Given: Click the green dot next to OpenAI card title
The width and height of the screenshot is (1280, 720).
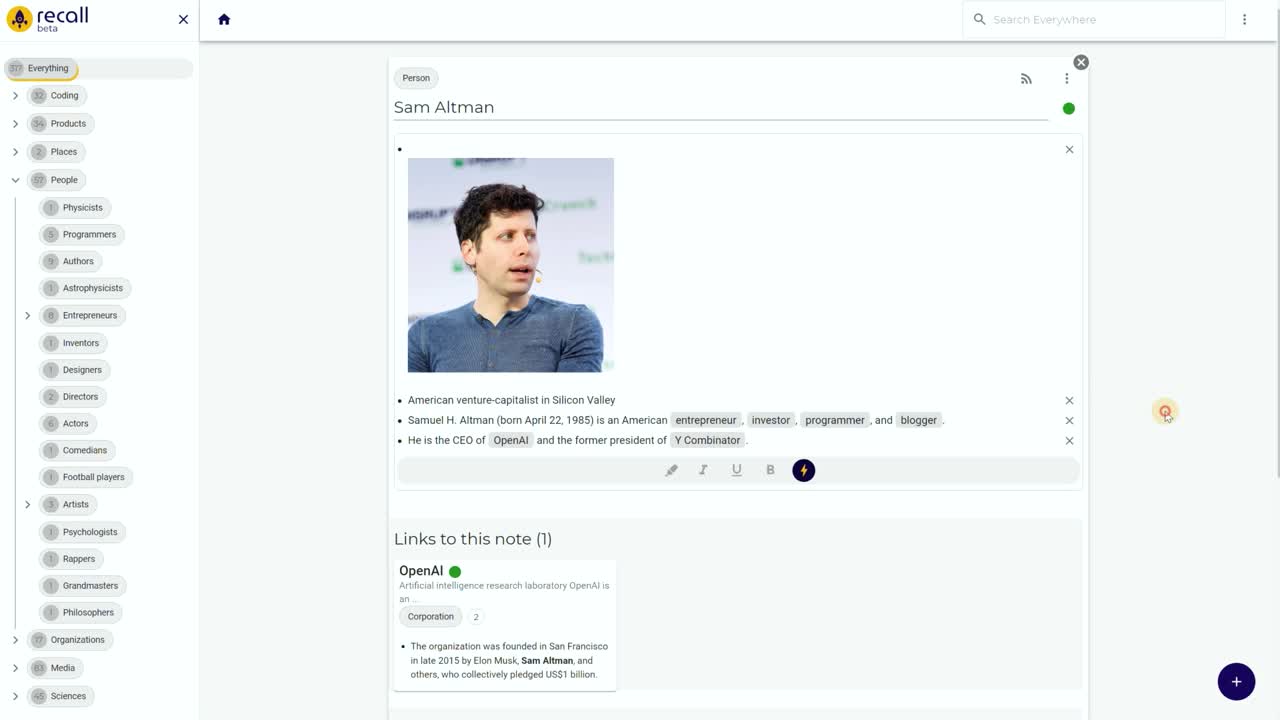Looking at the screenshot, I should (455, 572).
